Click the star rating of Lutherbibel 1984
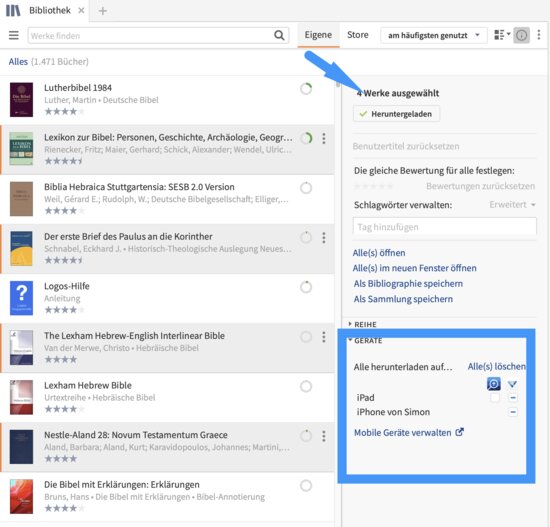This screenshot has width=550, height=527. tap(64, 112)
